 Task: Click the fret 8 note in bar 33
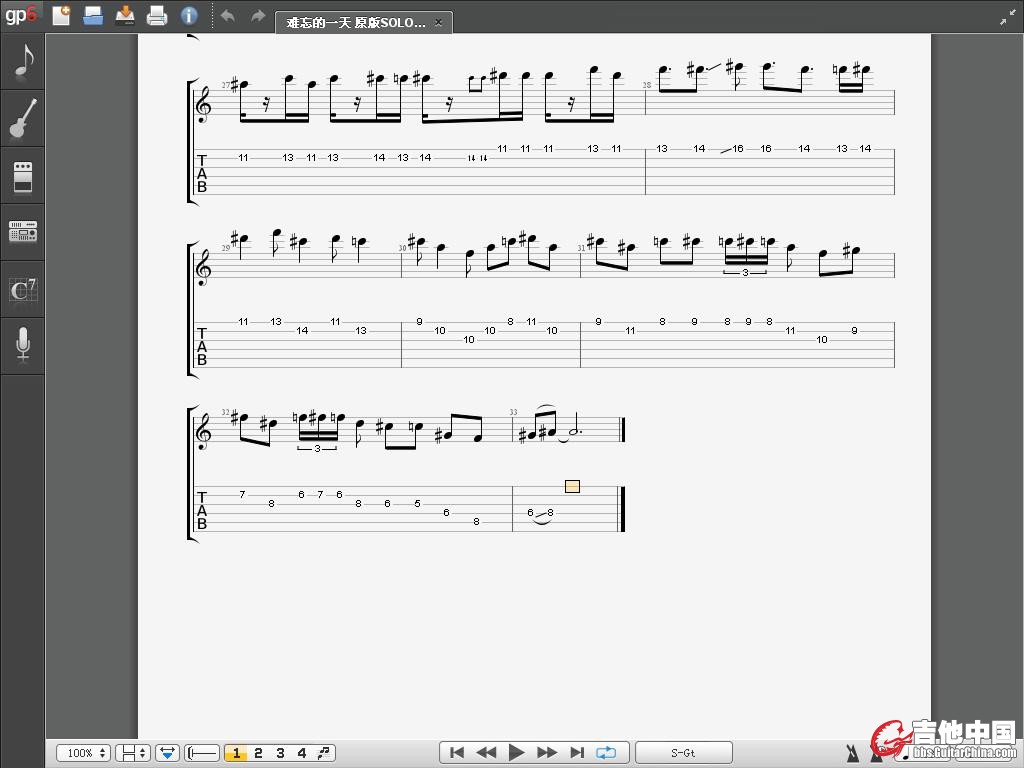(550, 513)
